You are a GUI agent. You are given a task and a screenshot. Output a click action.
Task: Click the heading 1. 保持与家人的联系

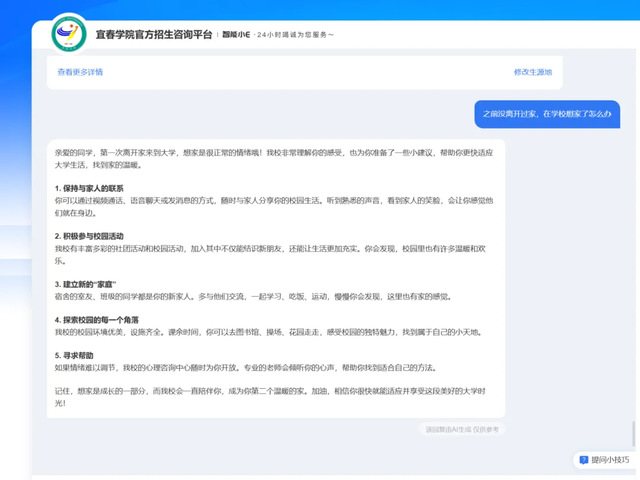(90, 188)
